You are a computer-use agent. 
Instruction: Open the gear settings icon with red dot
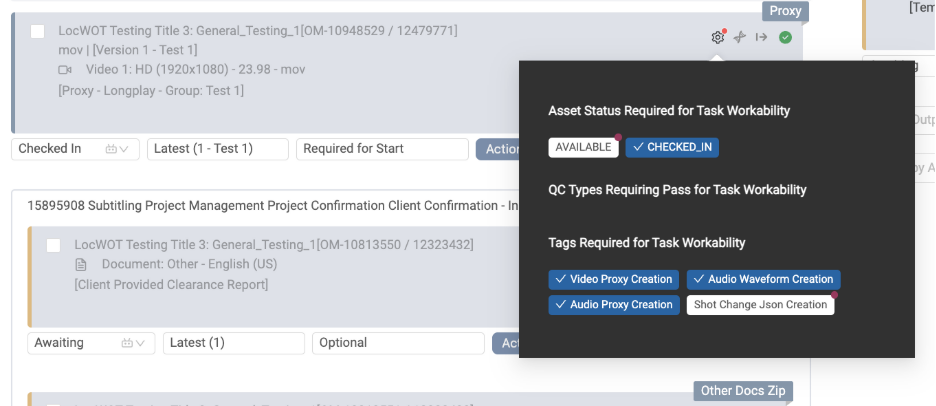tap(718, 38)
